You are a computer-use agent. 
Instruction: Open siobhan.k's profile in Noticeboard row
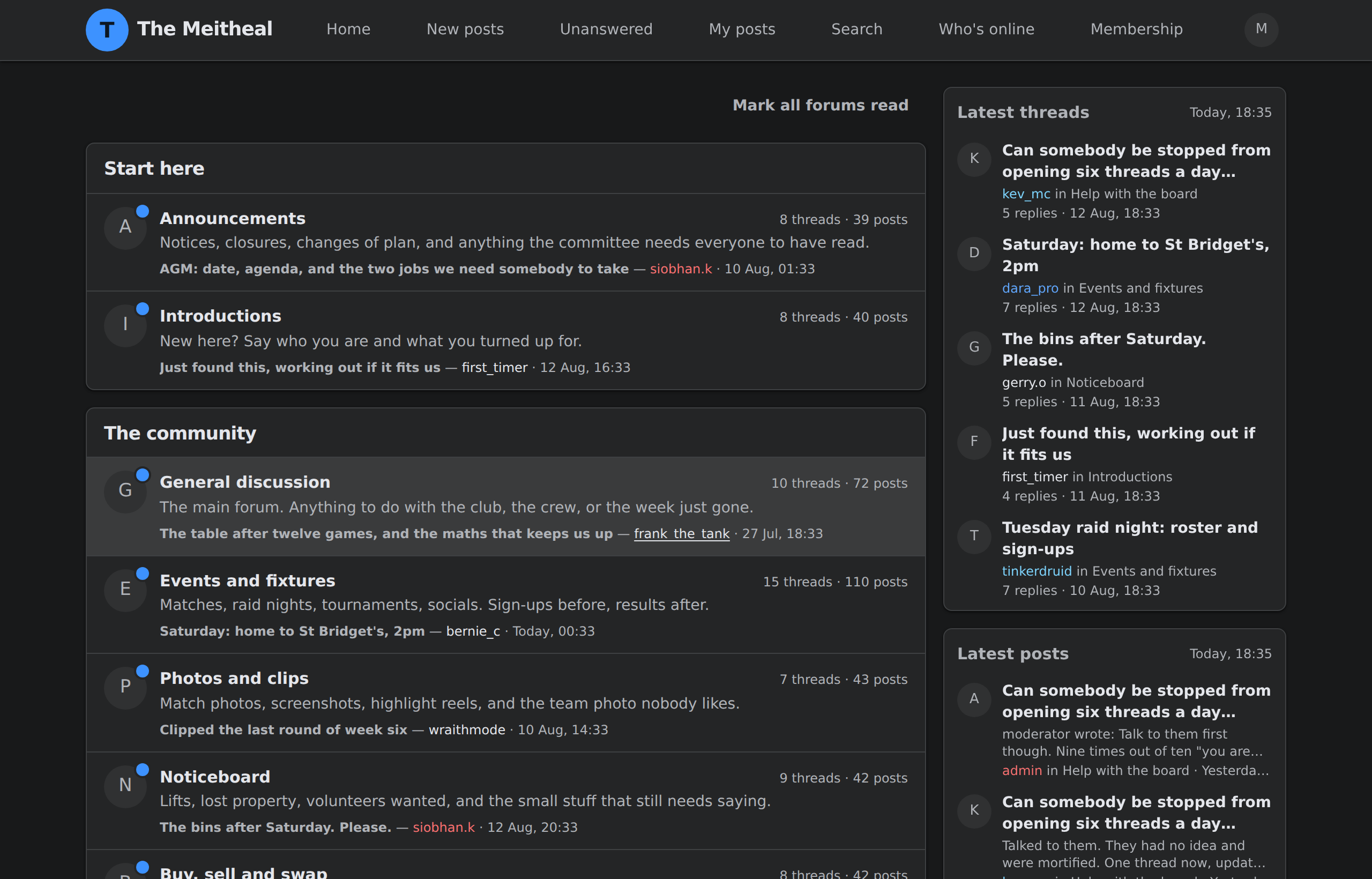tap(443, 828)
